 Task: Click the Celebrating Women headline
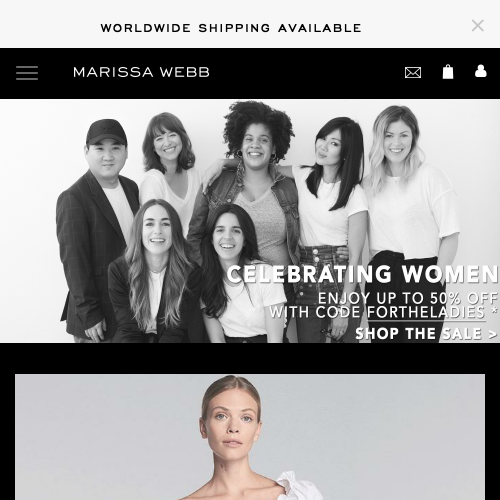click(363, 274)
